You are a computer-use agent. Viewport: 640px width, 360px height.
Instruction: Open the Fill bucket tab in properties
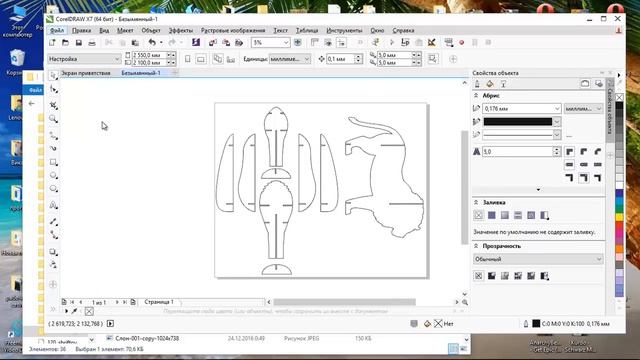pyautogui.click(x=490, y=84)
